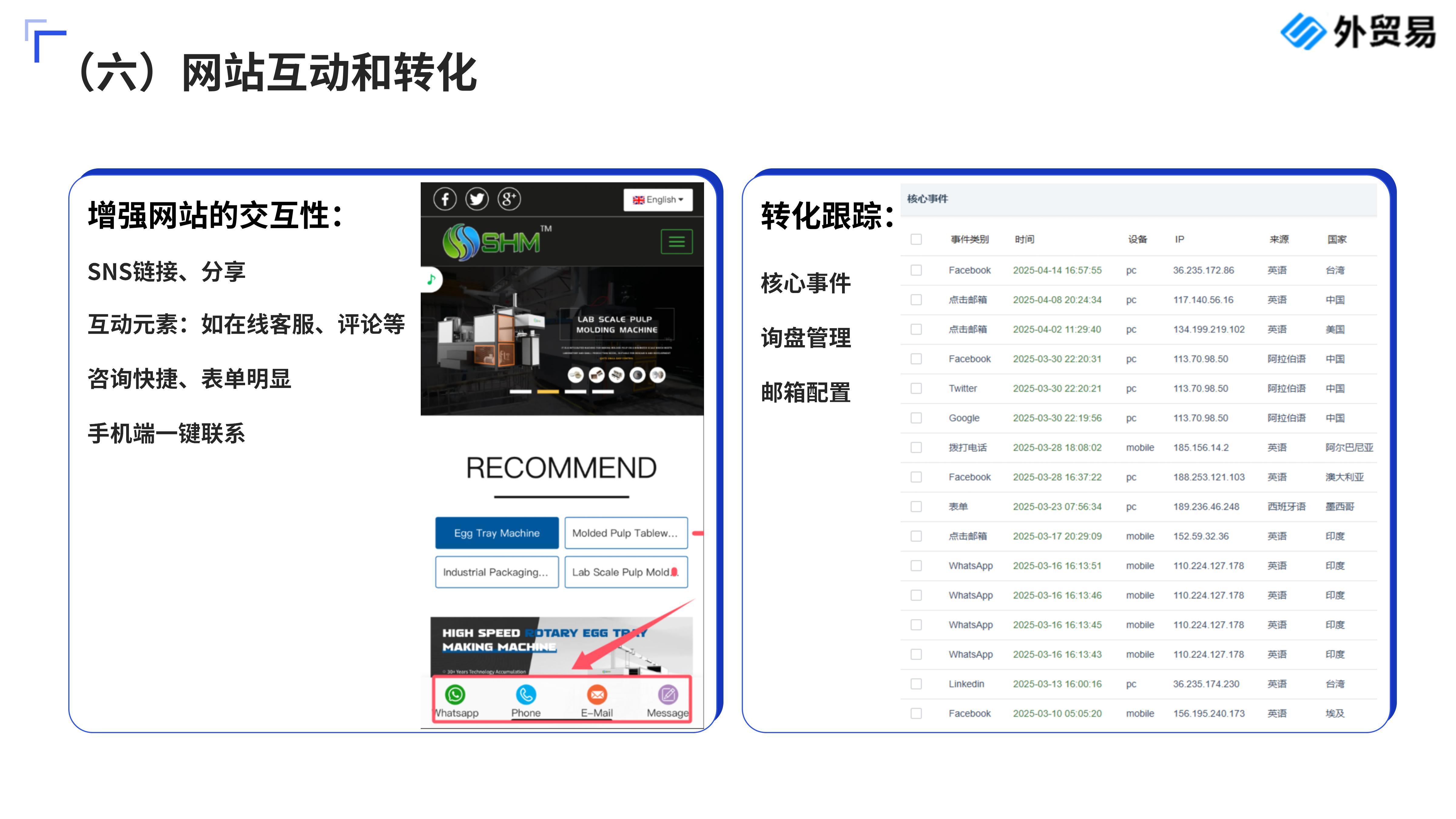Click the 国家 column header

1337,239
